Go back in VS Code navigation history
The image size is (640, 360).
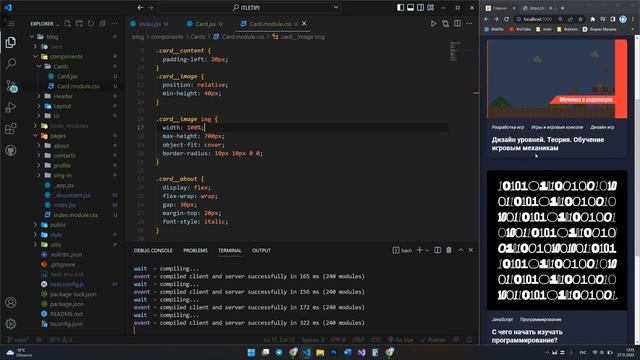(140, 8)
